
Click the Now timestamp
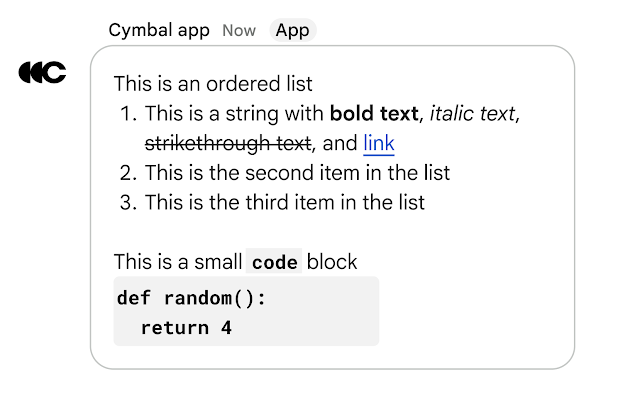[x=239, y=30]
